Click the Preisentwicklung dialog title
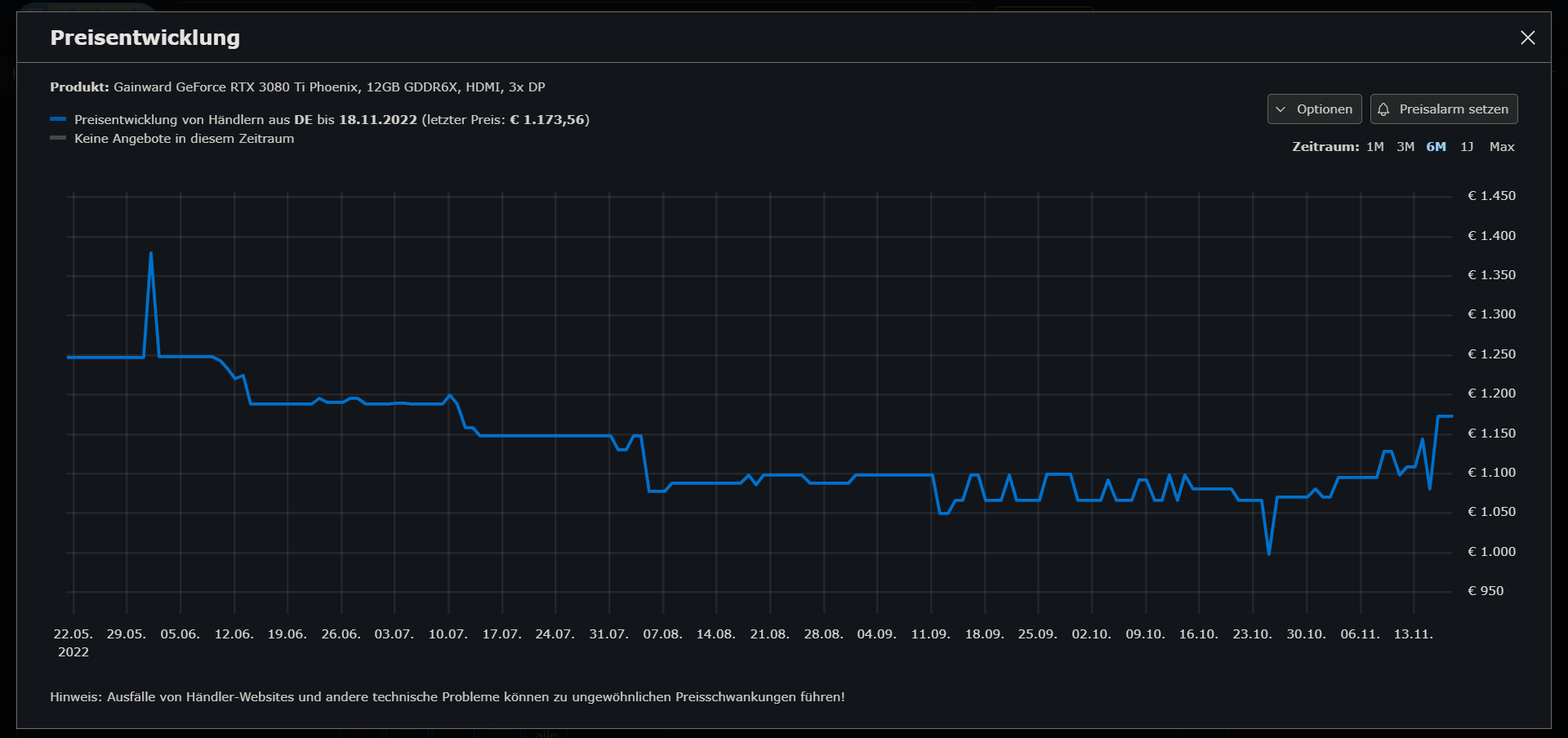 click(x=145, y=38)
